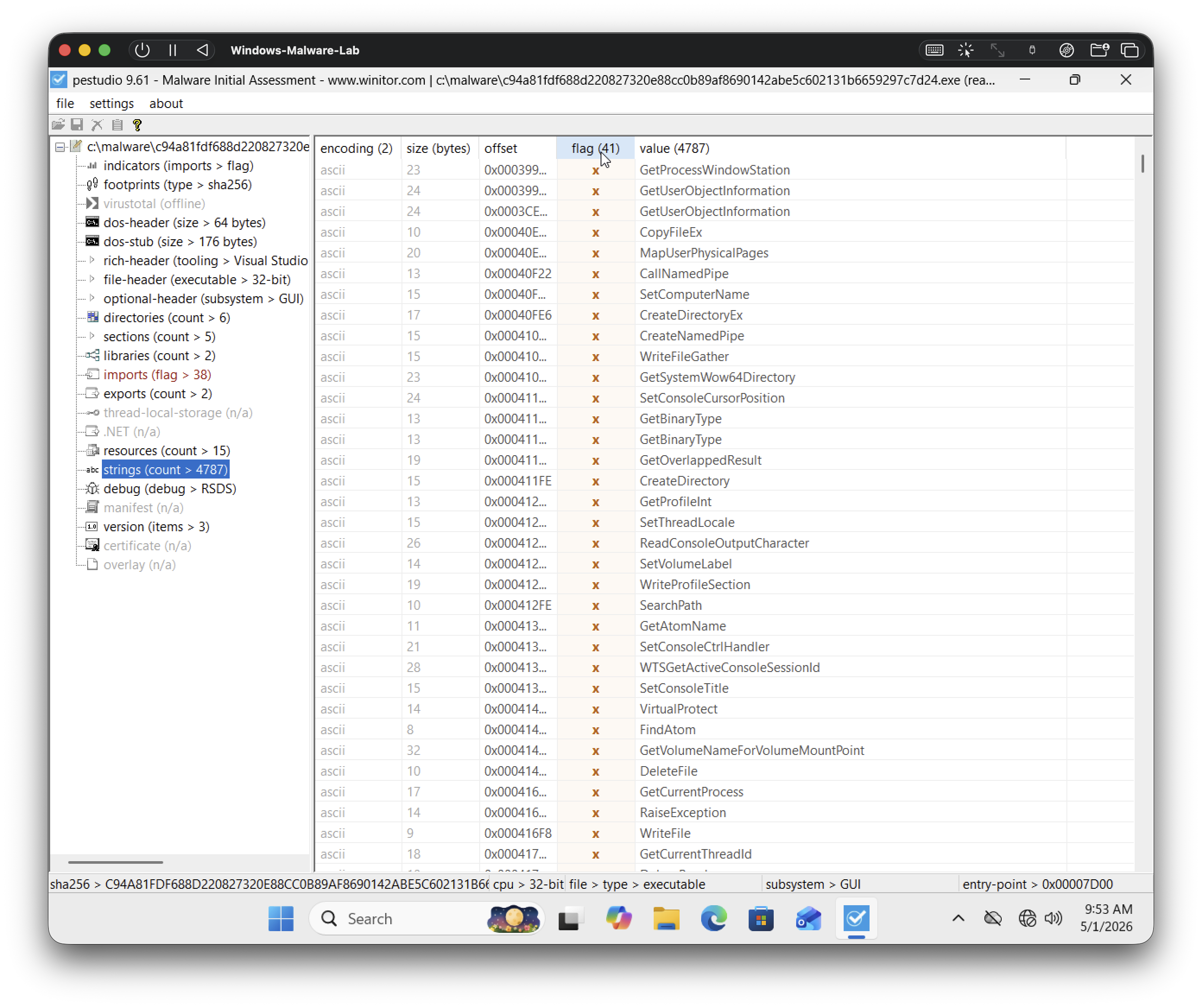Screen dimensions: 1202x1008
Task: Open Windows Start menu
Action: pyautogui.click(x=281, y=919)
